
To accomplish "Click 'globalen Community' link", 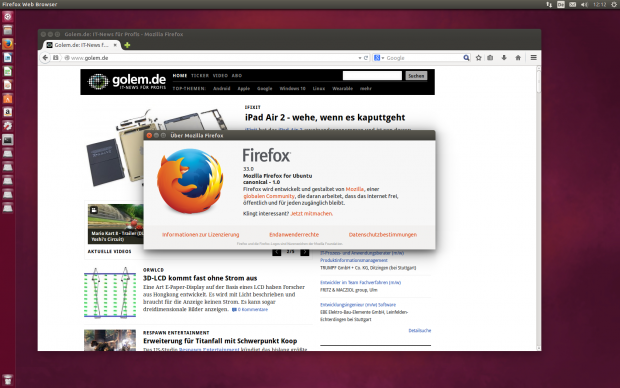I will coord(269,196).
